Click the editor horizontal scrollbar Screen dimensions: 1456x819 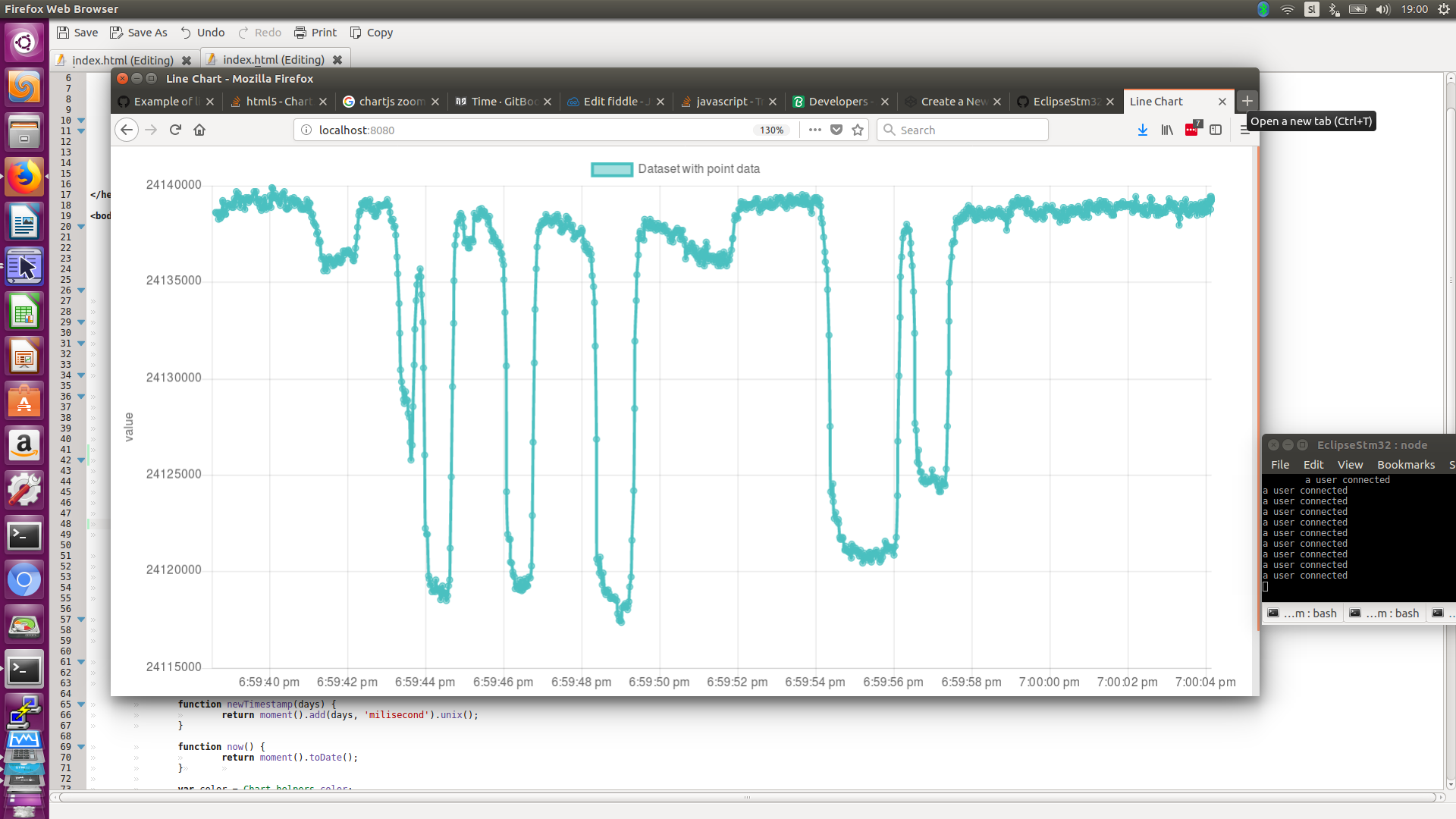coord(748,797)
